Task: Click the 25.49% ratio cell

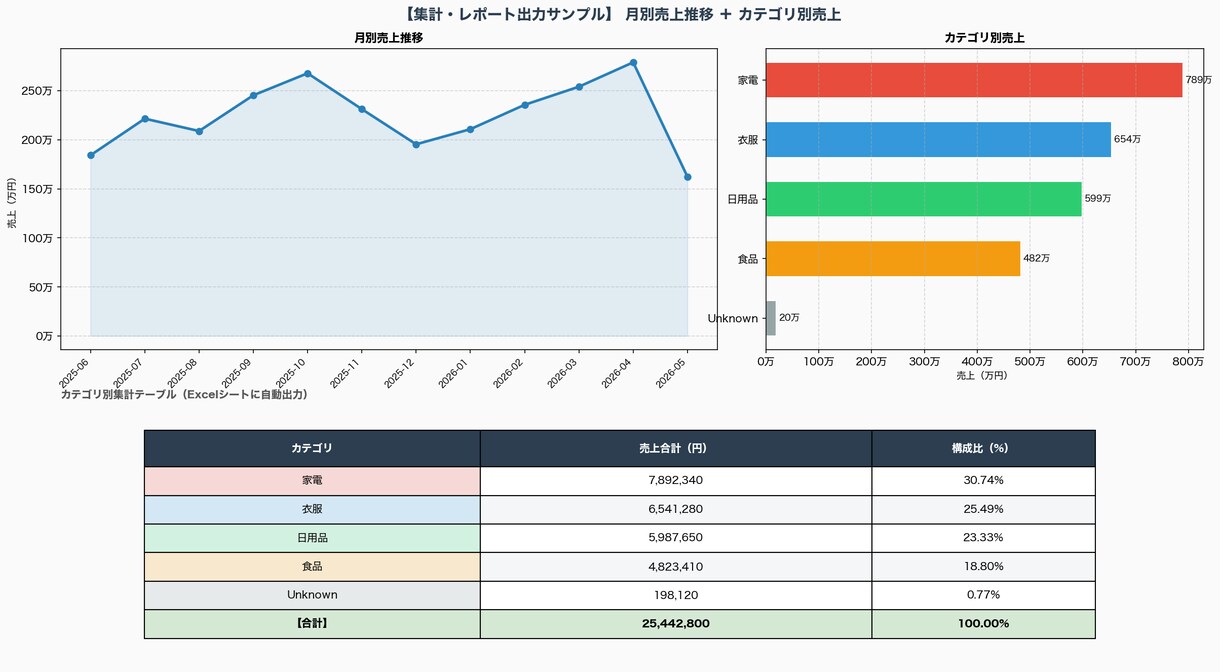Action: point(984,510)
